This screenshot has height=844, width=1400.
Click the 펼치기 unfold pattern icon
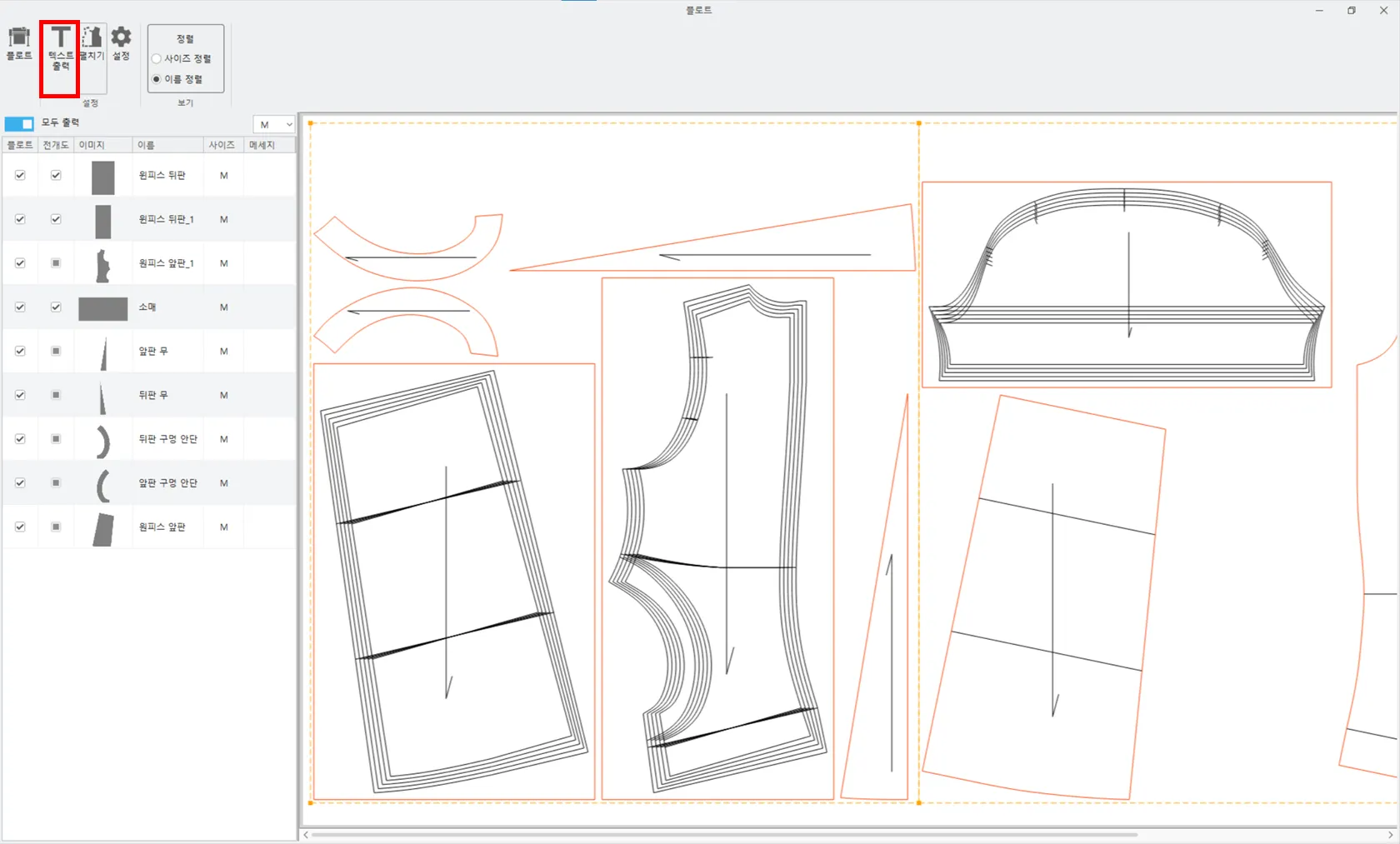[92, 44]
